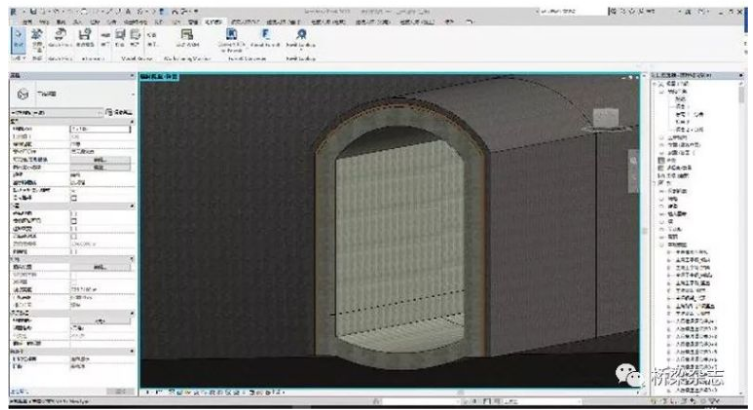Click the second Edit button in Properties
This screenshot has width=753, height=410.
(100, 167)
